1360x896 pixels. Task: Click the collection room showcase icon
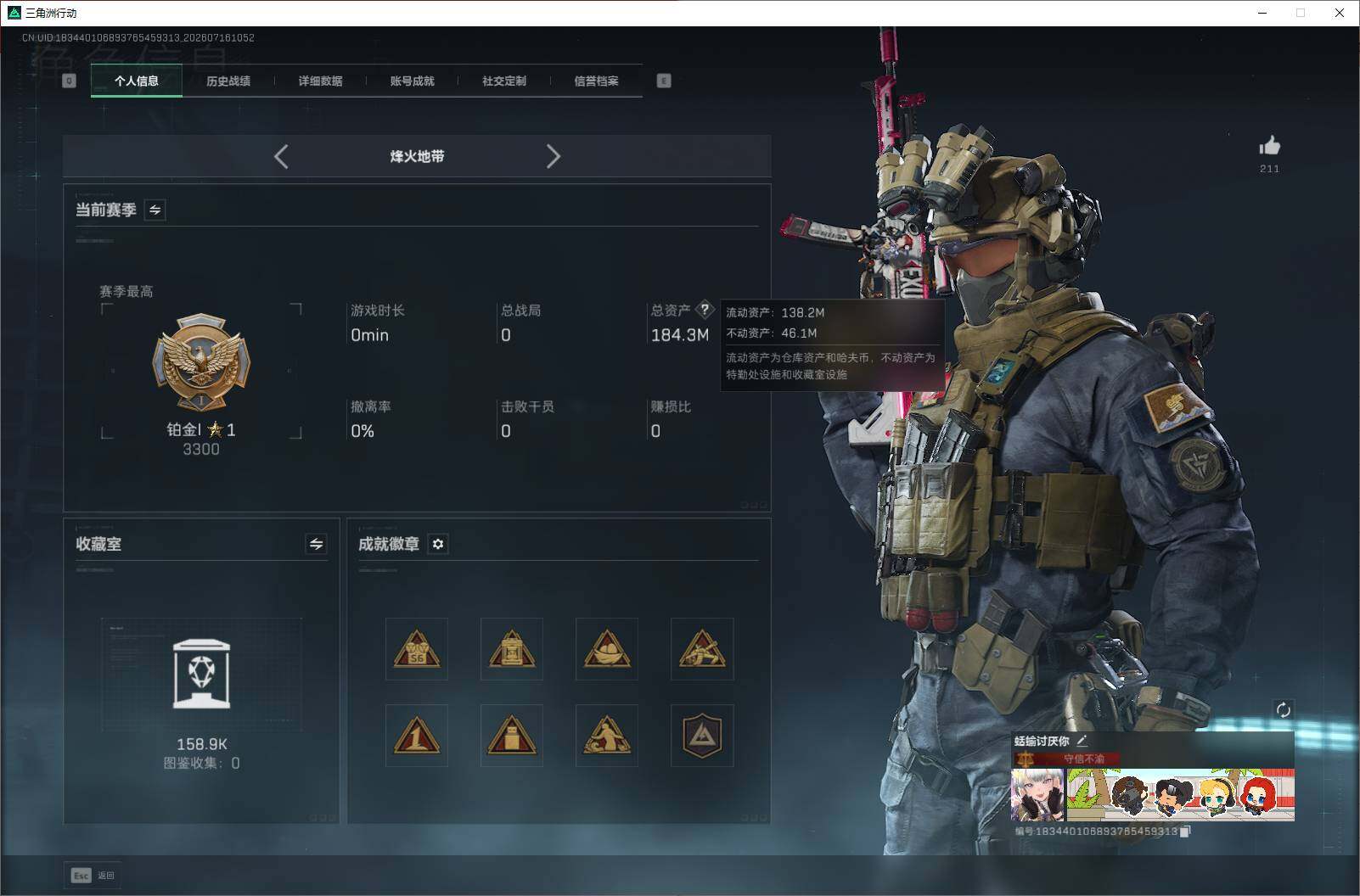201,674
